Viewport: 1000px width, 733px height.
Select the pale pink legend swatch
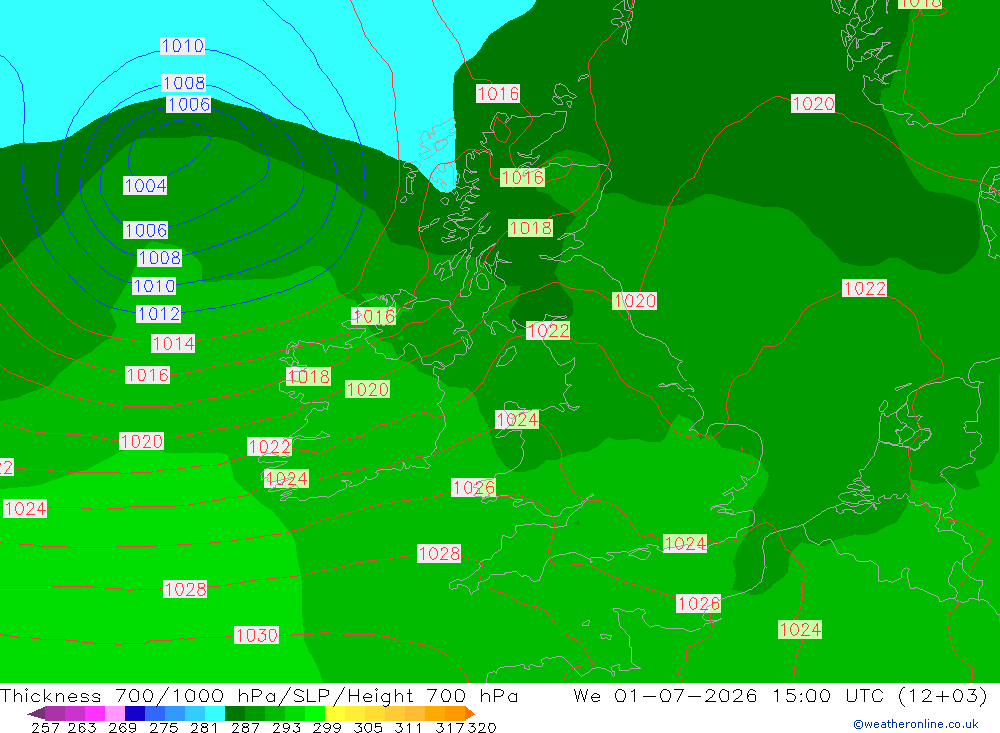pyautogui.click(x=115, y=713)
